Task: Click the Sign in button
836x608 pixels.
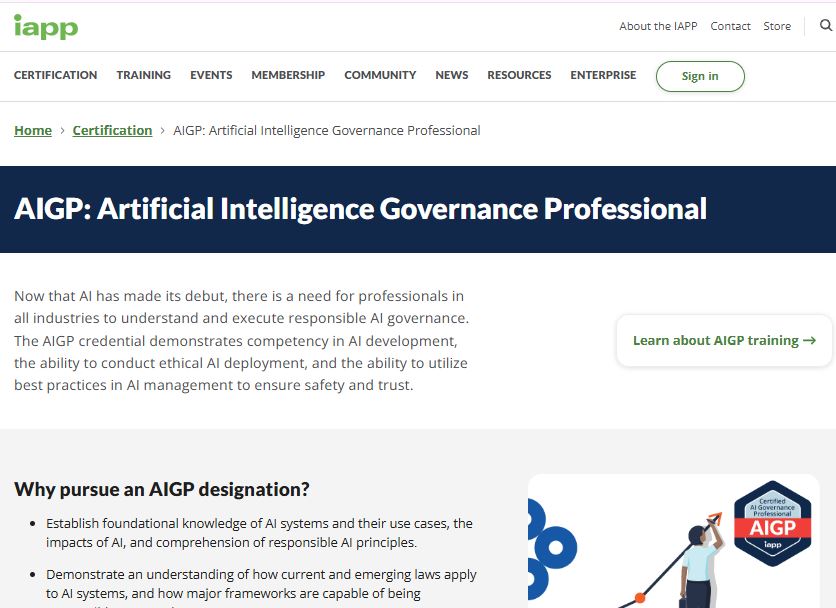Action: click(700, 76)
